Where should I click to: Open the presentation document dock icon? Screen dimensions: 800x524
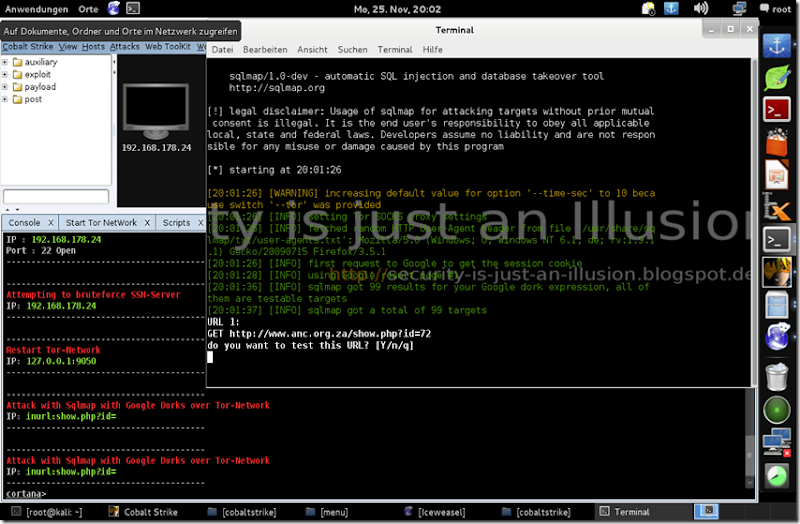coord(777,174)
